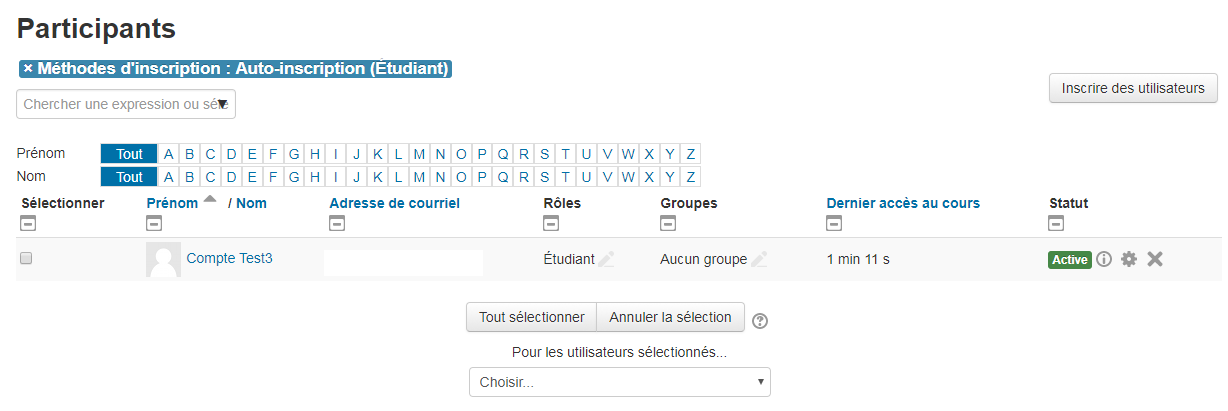Open the Compte Test3 profile link

point(229,258)
